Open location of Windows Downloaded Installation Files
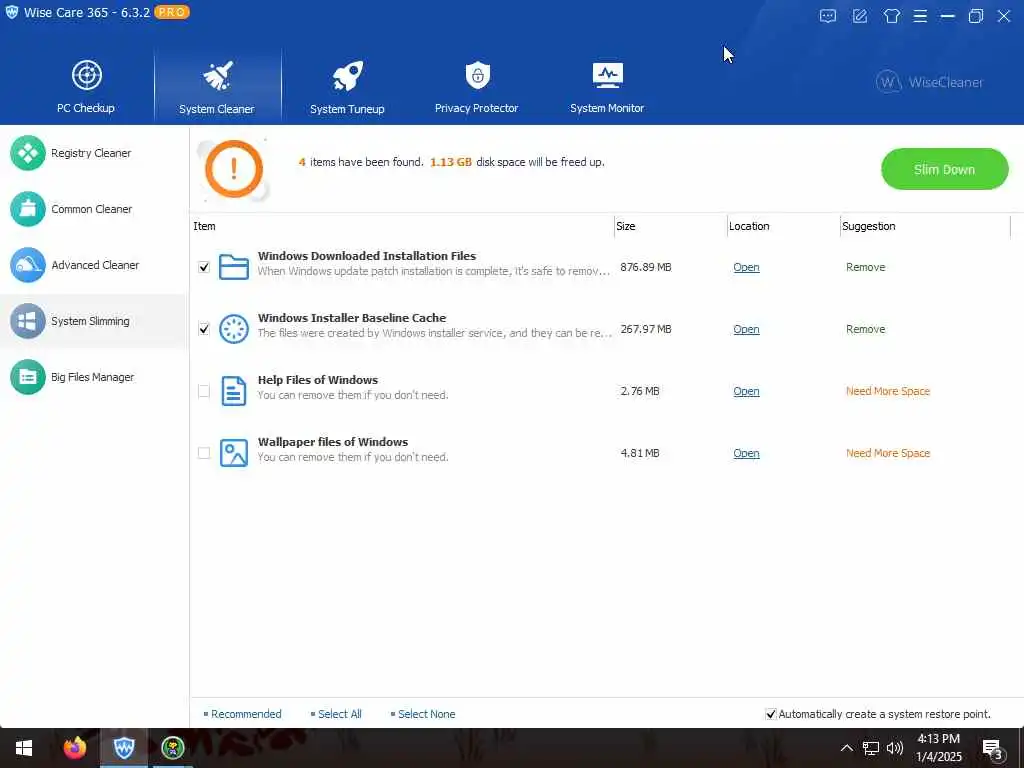The image size is (1024, 768). click(746, 267)
